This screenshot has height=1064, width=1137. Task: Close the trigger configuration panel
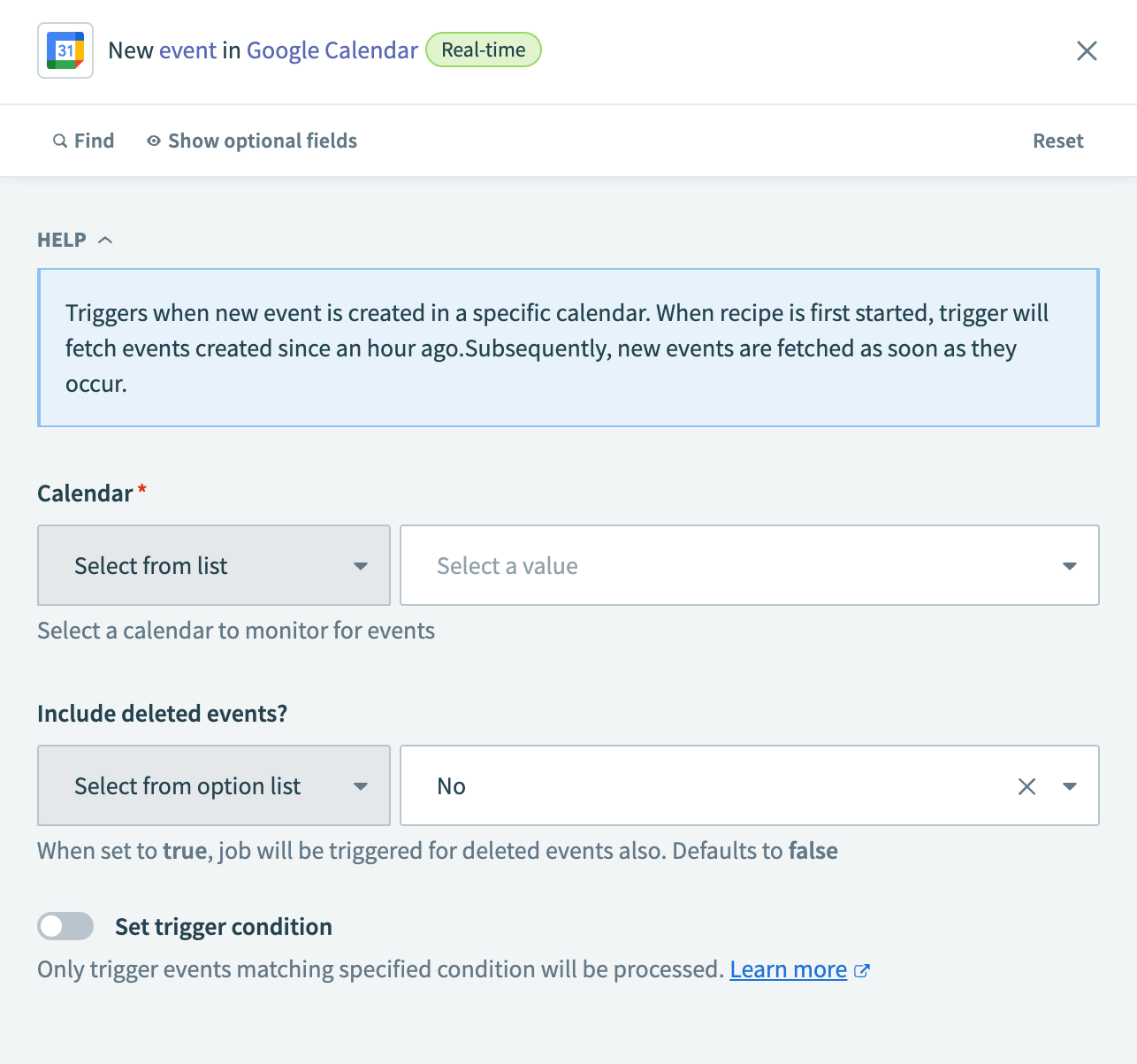(1087, 50)
